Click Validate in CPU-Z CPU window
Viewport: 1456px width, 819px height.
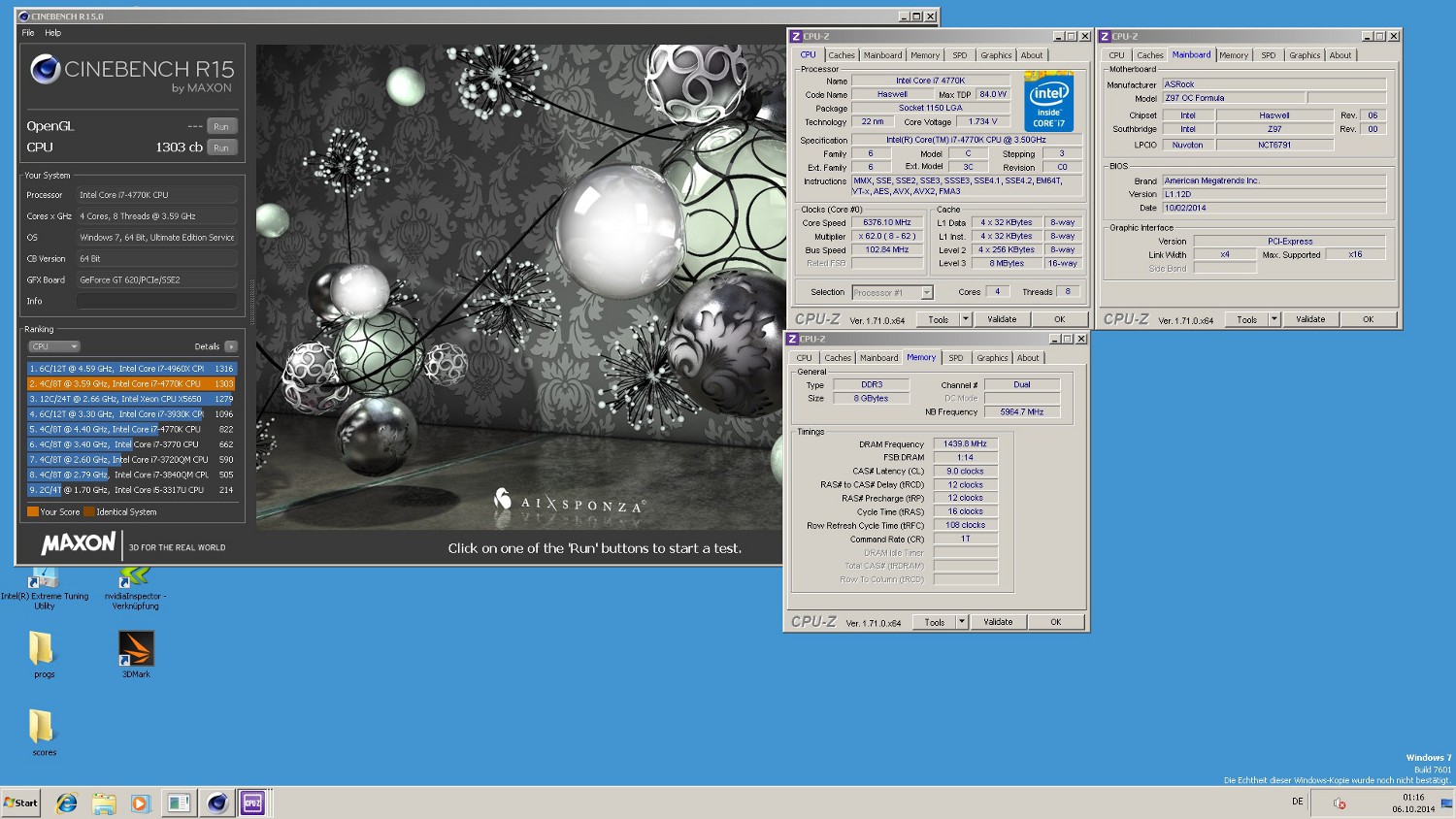[1002, 319]
